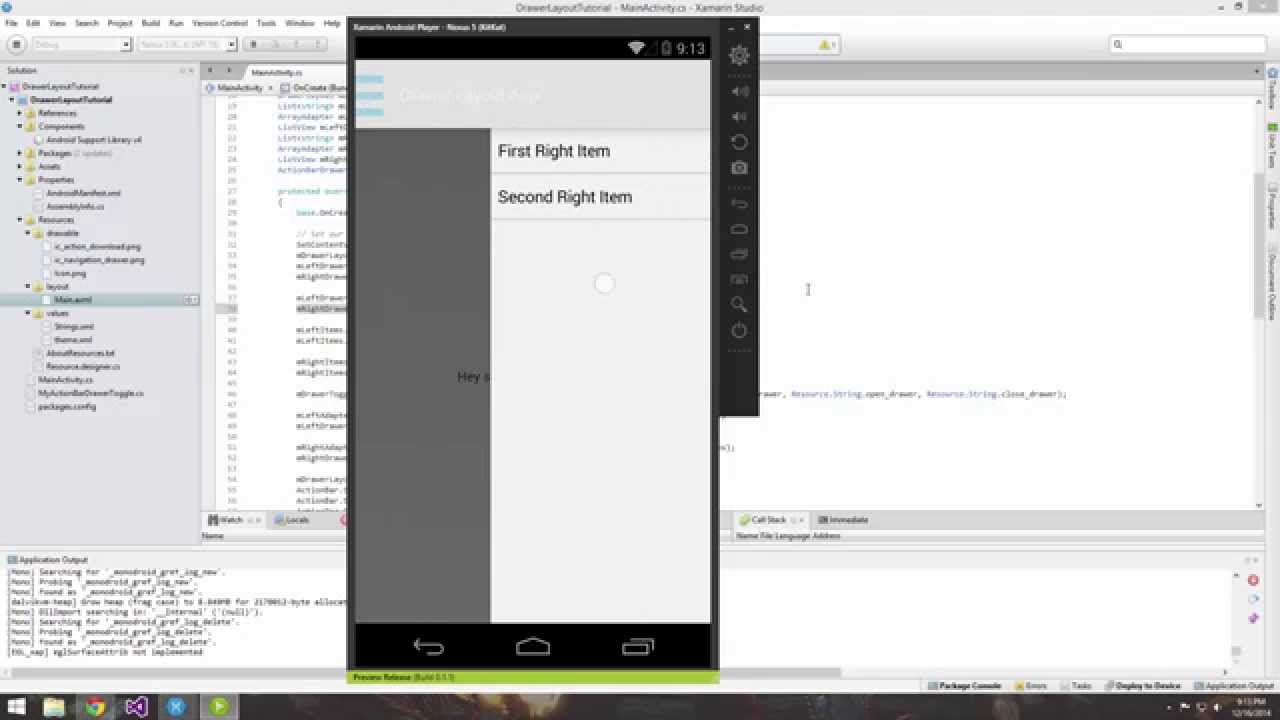Switch to the Watch tab
The image size is (1280, 720).
tap(226, 520)
